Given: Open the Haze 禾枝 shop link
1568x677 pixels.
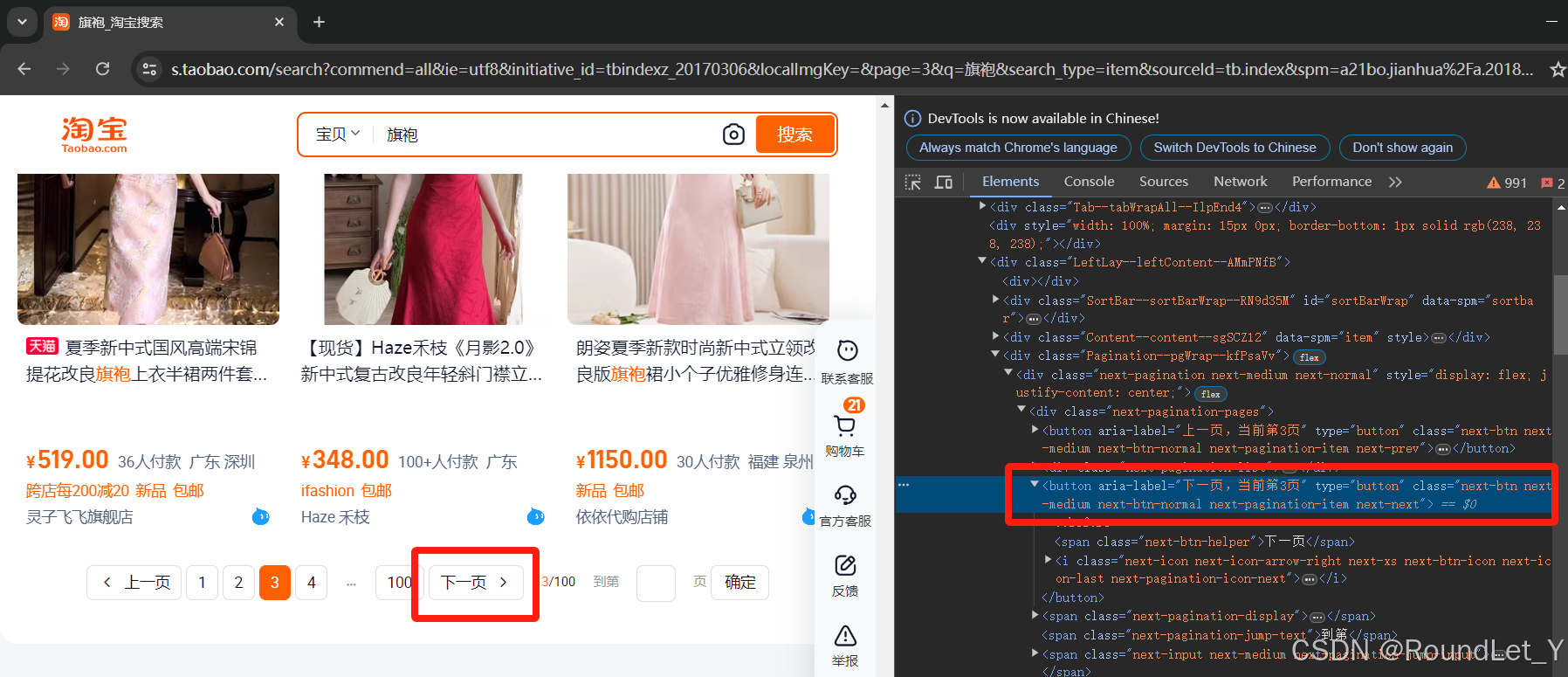Looking at the screenshot, I should (x=335, y=517).
